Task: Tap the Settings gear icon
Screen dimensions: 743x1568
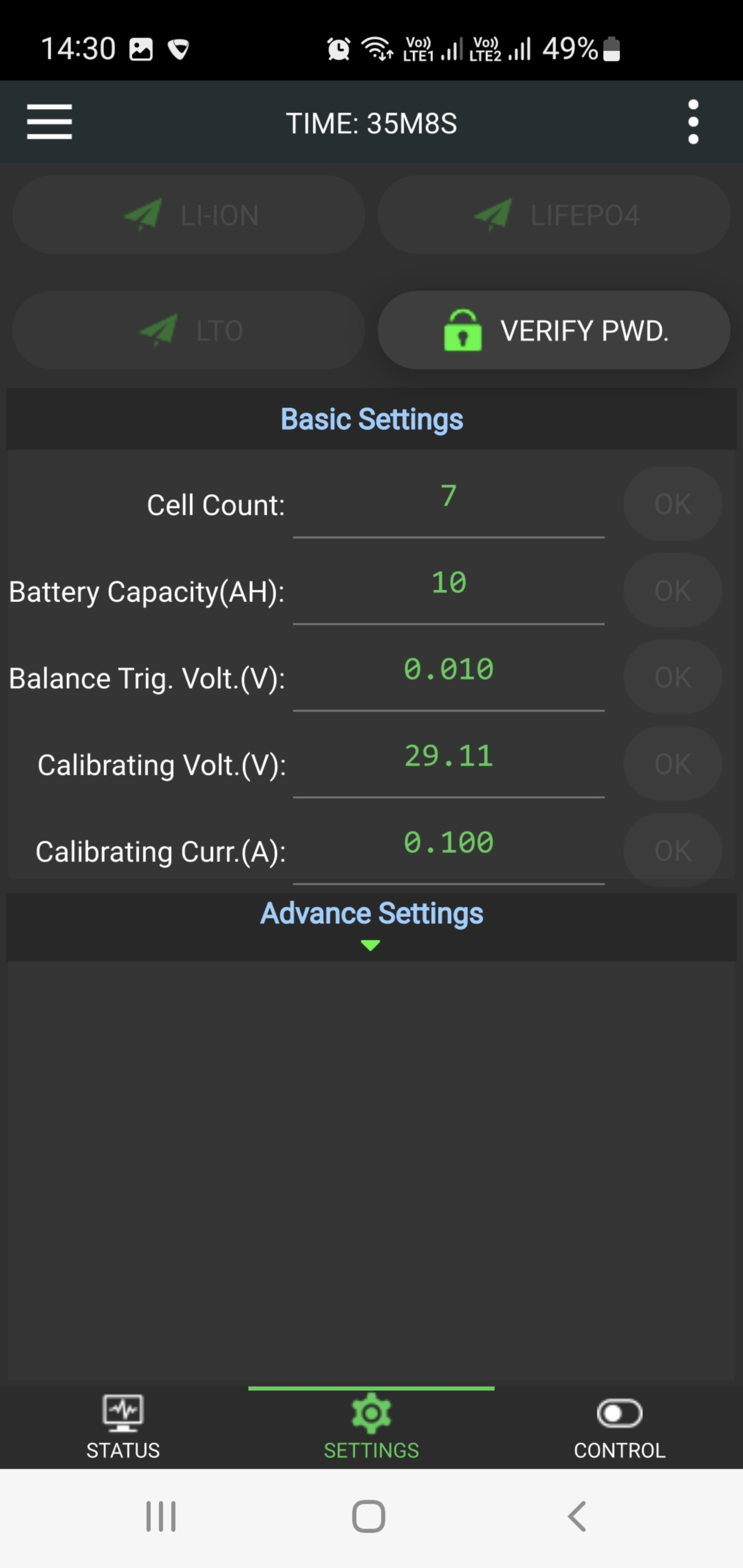Action: pos(371,1413)
